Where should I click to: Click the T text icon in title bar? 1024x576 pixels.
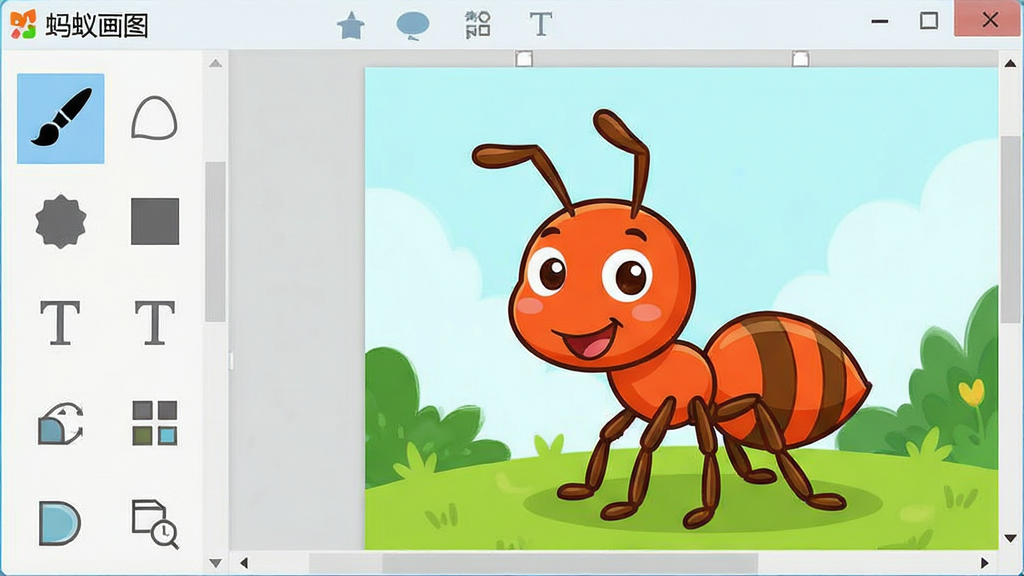coord(541,25)
